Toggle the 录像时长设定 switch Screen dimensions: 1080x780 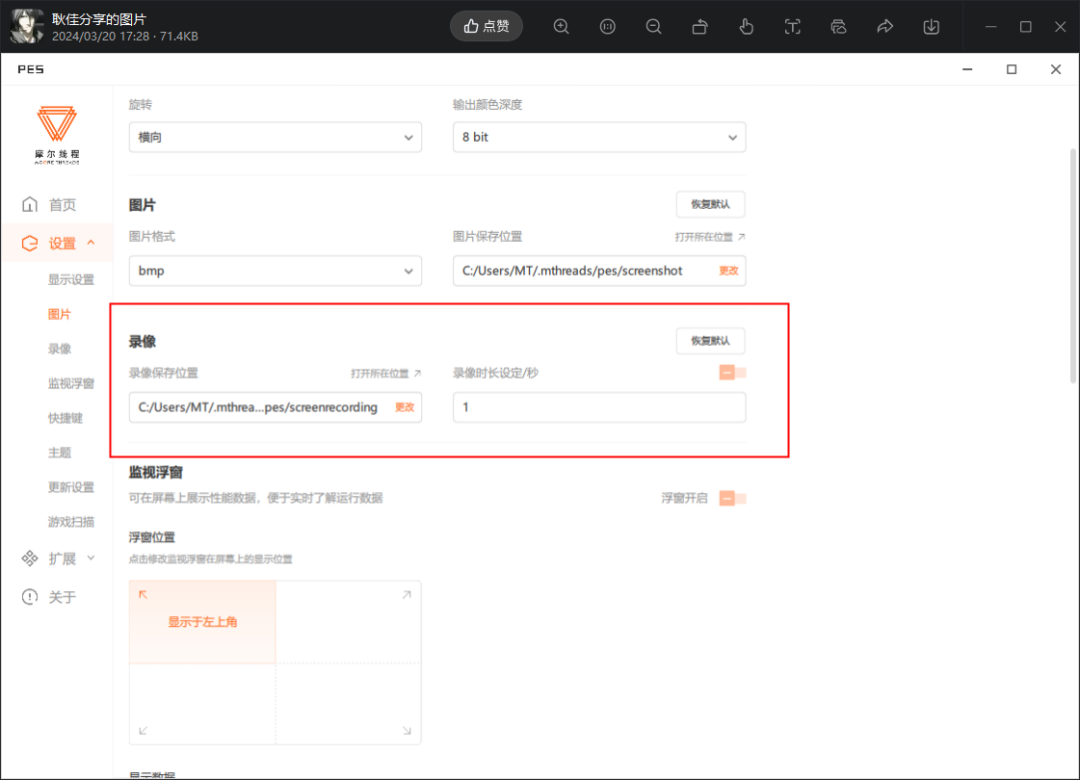point(733,373)
